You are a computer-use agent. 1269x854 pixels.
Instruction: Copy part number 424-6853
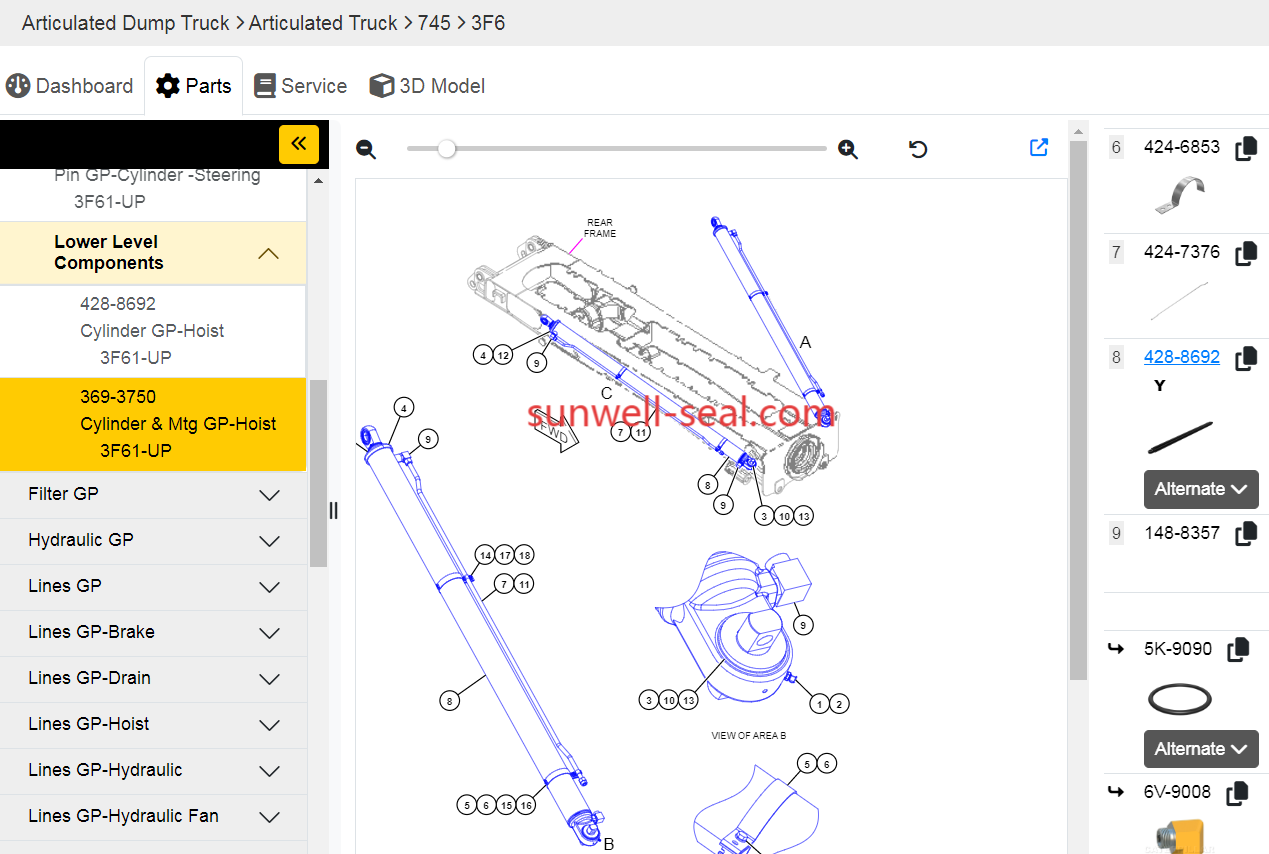coord(1245,149)
